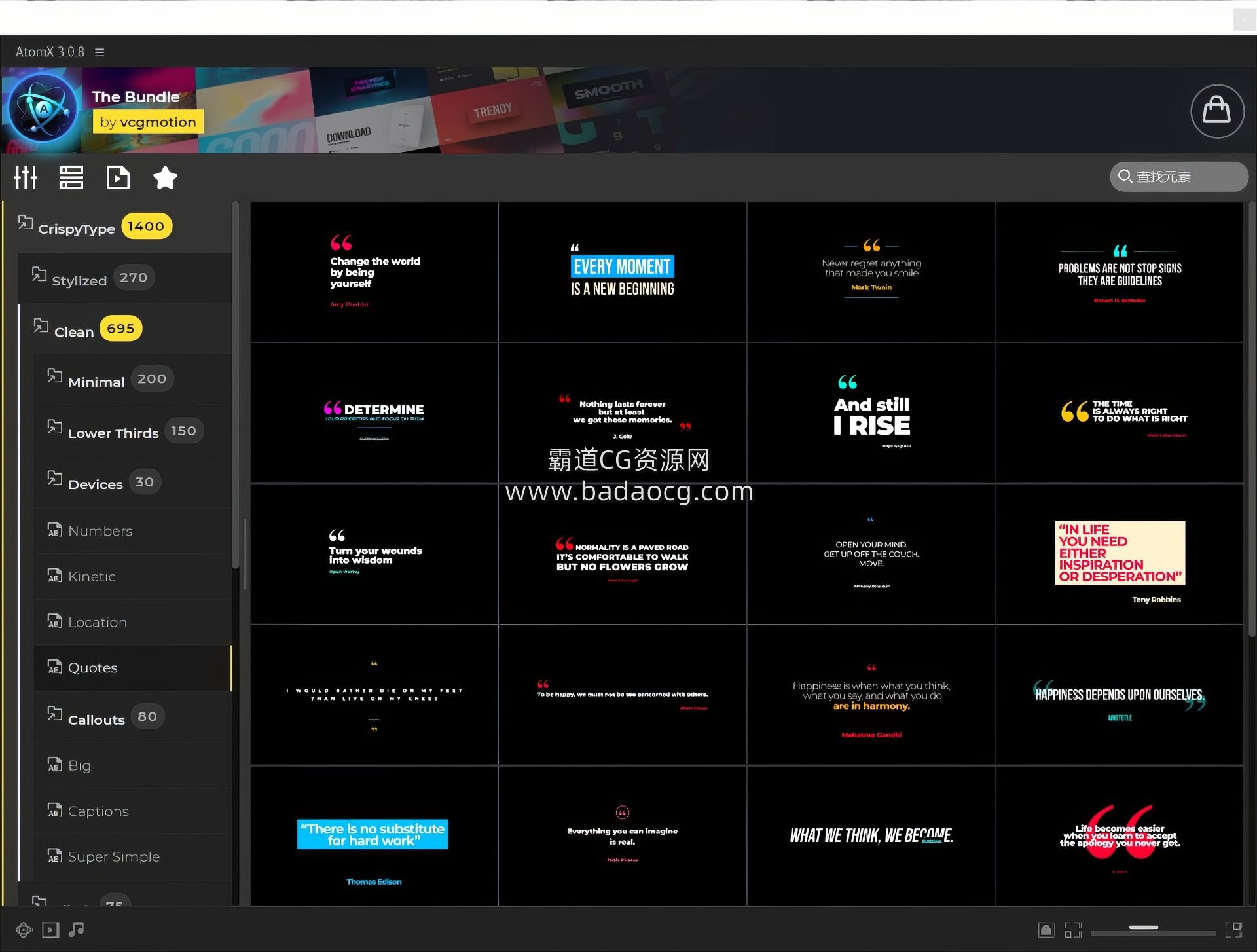The image size is (1257, 952).
Task: Select the Quotes category
Action: click(x=133, y=668)
